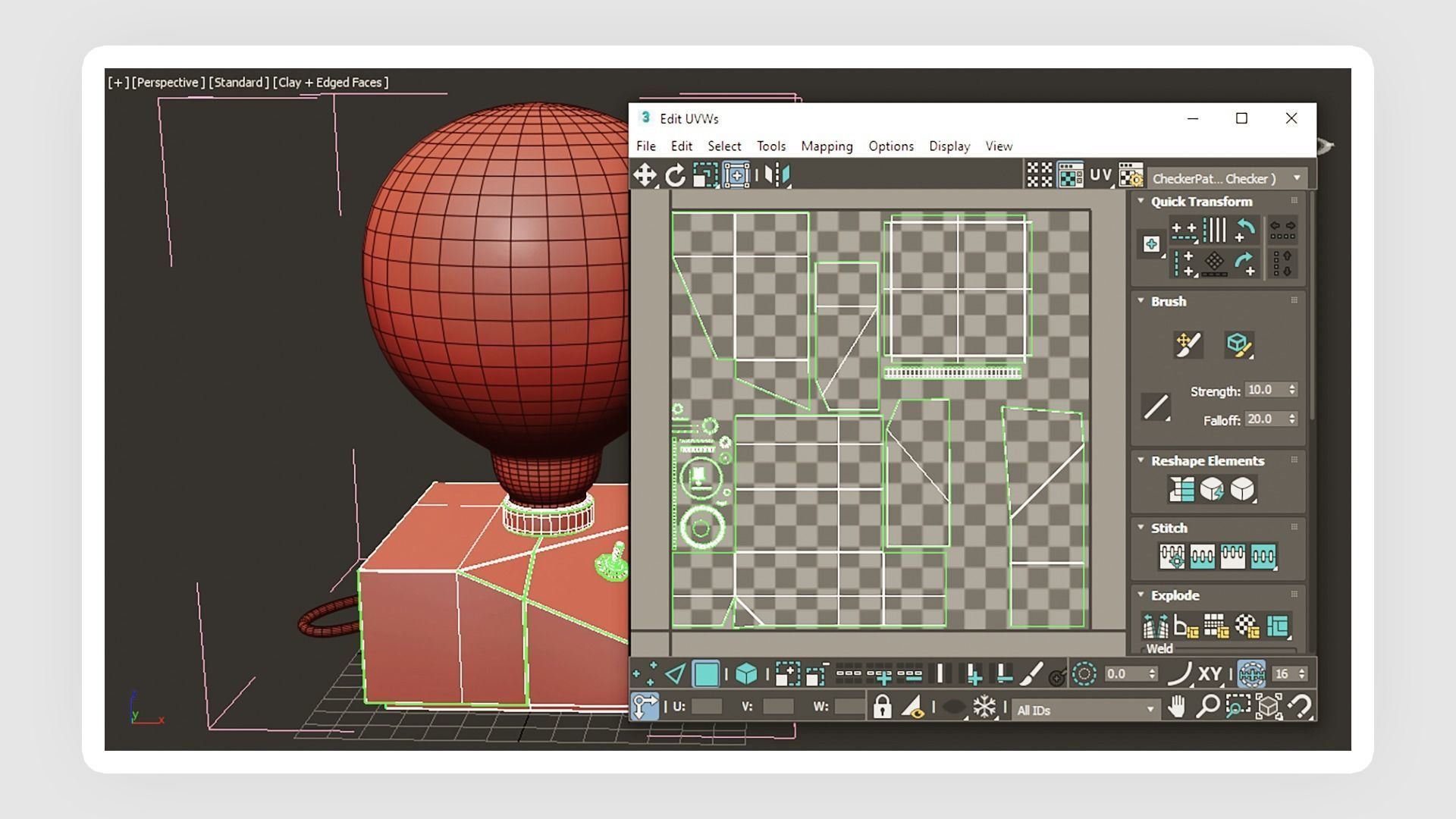
Task: Freeze selection with the snowflake icon
Action: pyautogui.click(x=984, y=708)
